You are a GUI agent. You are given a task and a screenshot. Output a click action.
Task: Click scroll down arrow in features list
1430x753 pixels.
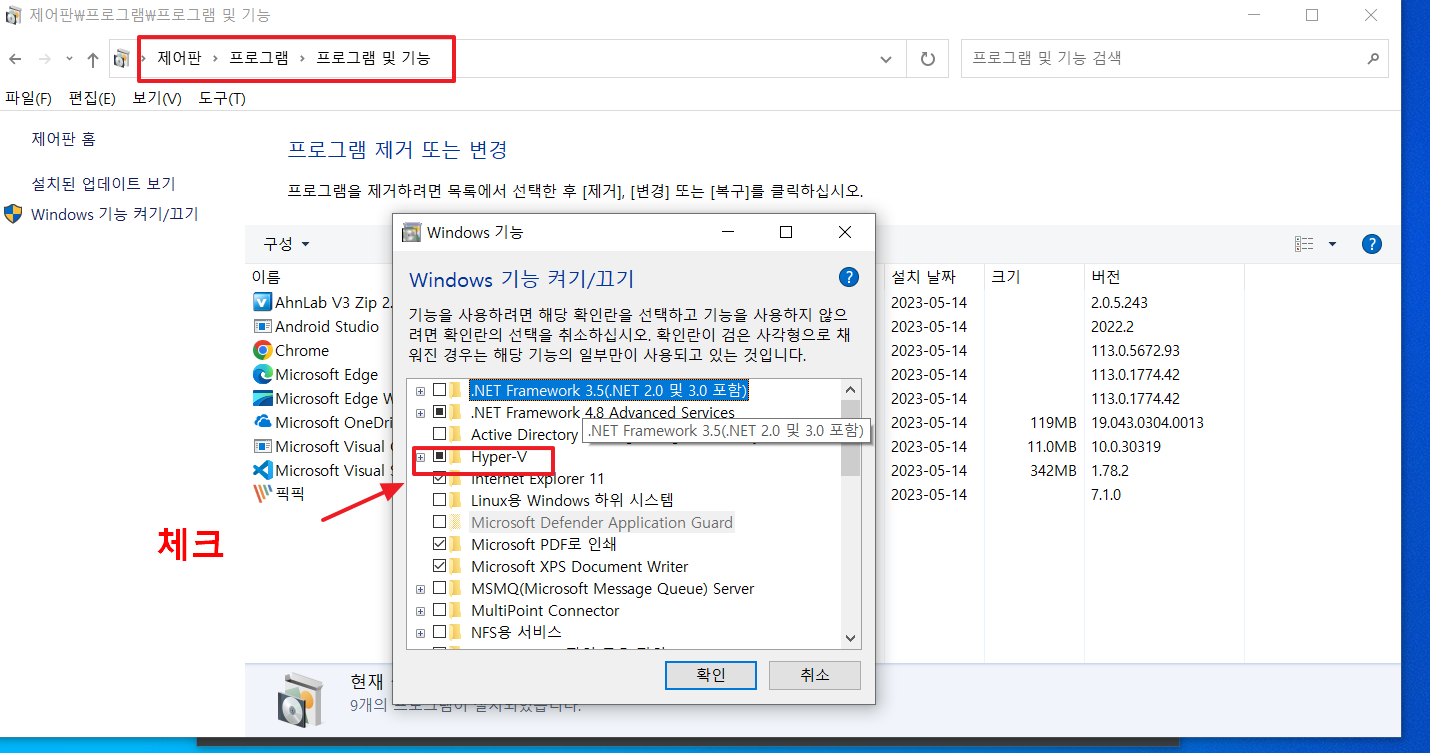[x=851, y=637]
